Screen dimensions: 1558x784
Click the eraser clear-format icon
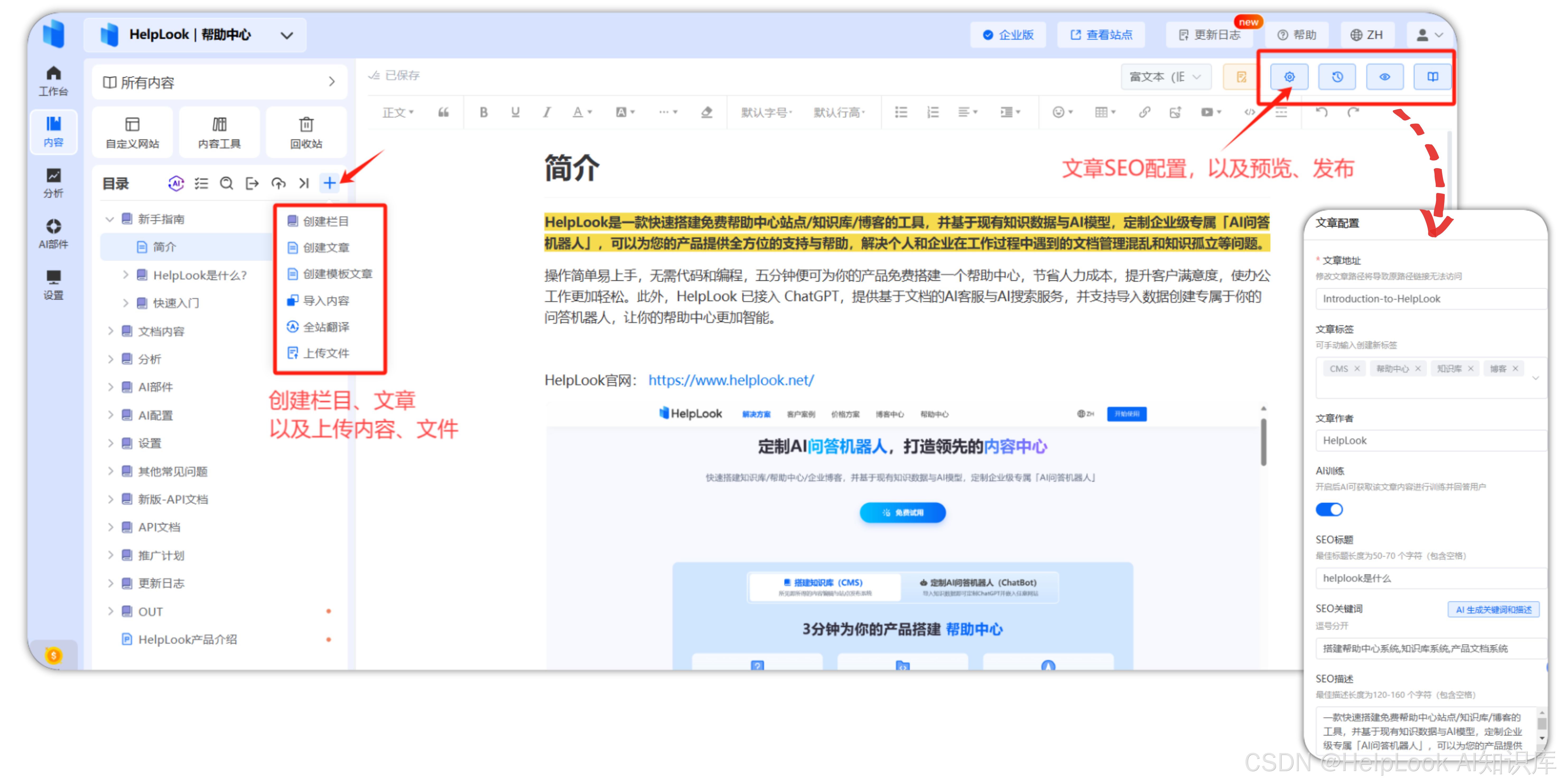(x=706, y=112)
